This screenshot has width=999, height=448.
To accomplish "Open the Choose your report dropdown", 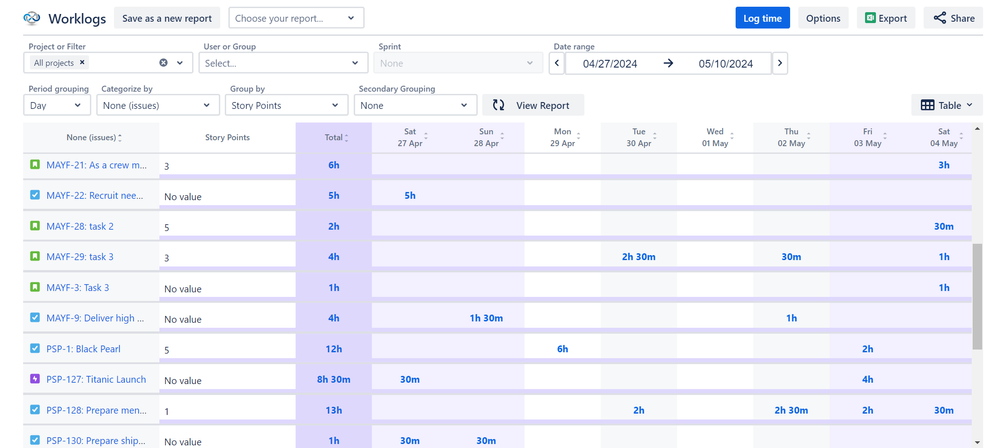I will tap(296, 18).
